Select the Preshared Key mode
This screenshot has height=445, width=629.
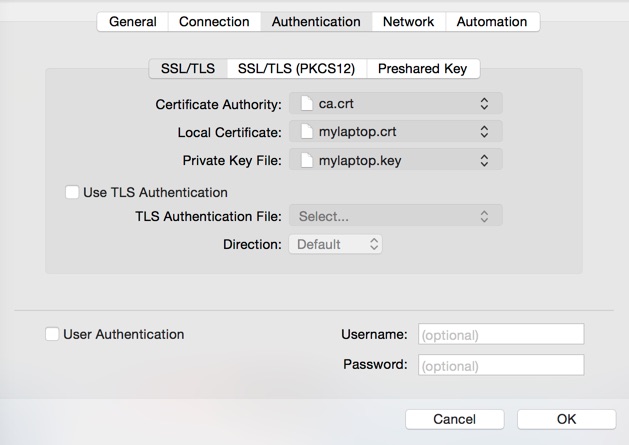point(423,69)
